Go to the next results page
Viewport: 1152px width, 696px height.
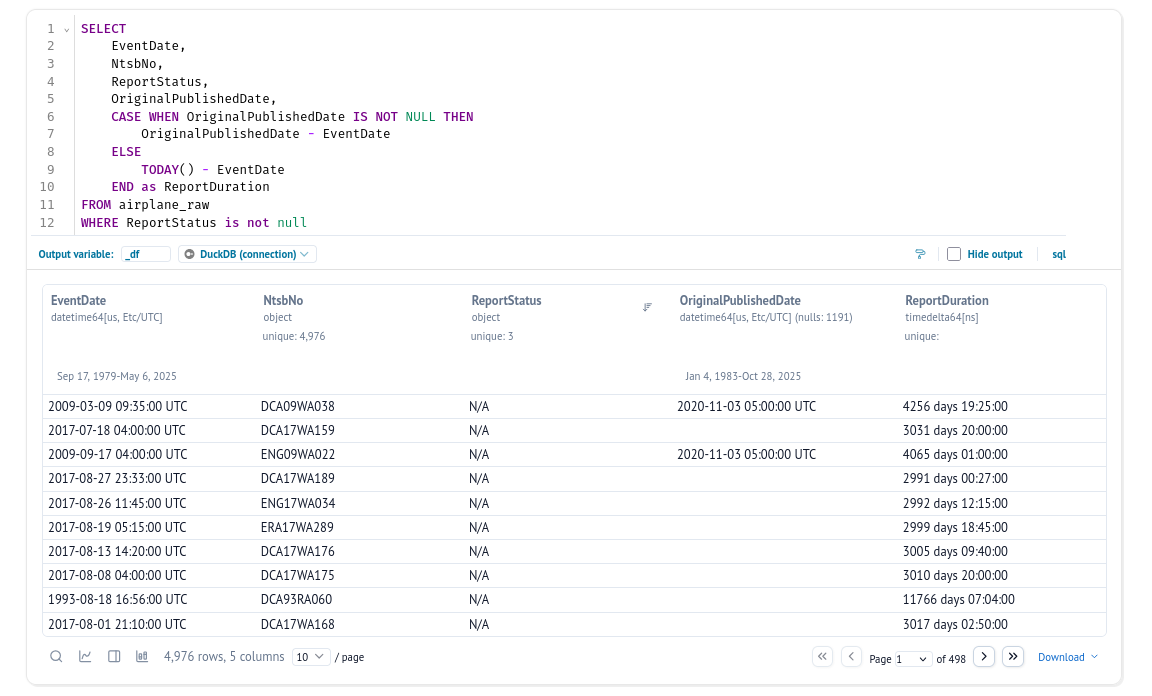(984, 657)
